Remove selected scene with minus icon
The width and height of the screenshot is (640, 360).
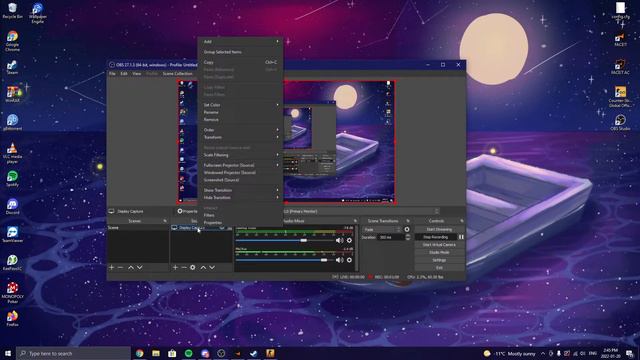(x=120, y=267)
